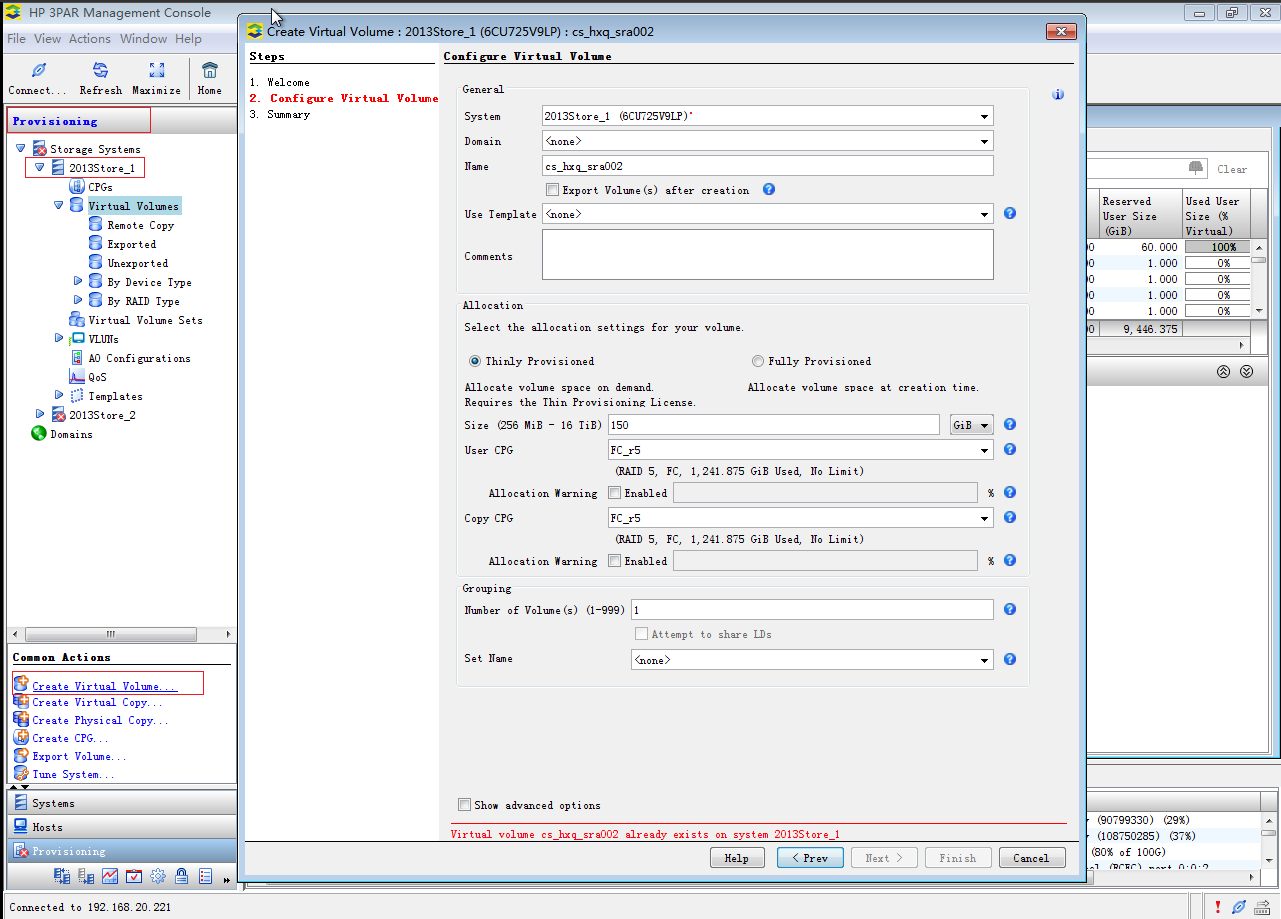This screenshot has height=919, width=1281.
Task: Click the lock icon in the bottom-left toolbar
Action: point(181,876)
